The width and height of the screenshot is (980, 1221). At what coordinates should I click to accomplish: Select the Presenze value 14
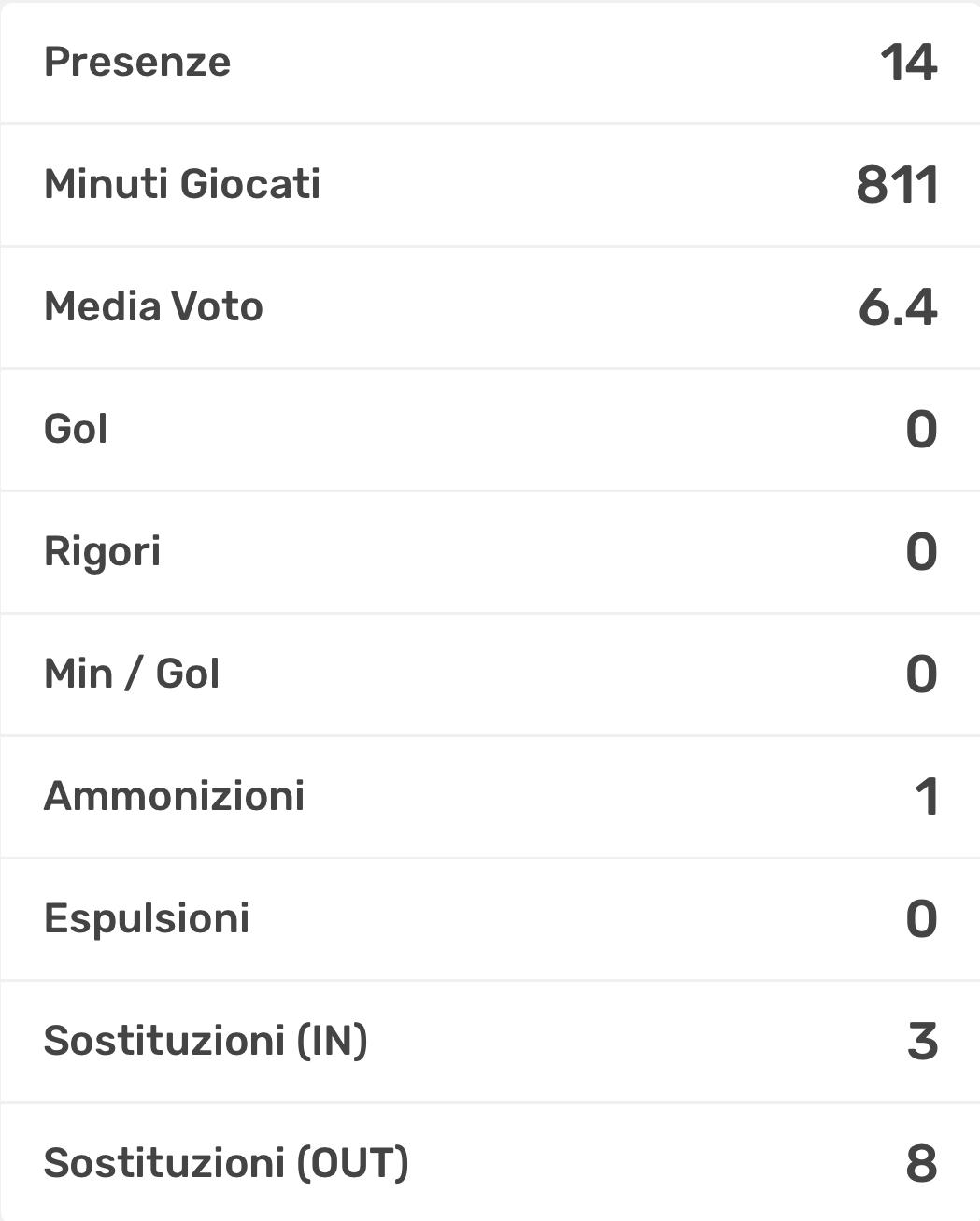908,63
